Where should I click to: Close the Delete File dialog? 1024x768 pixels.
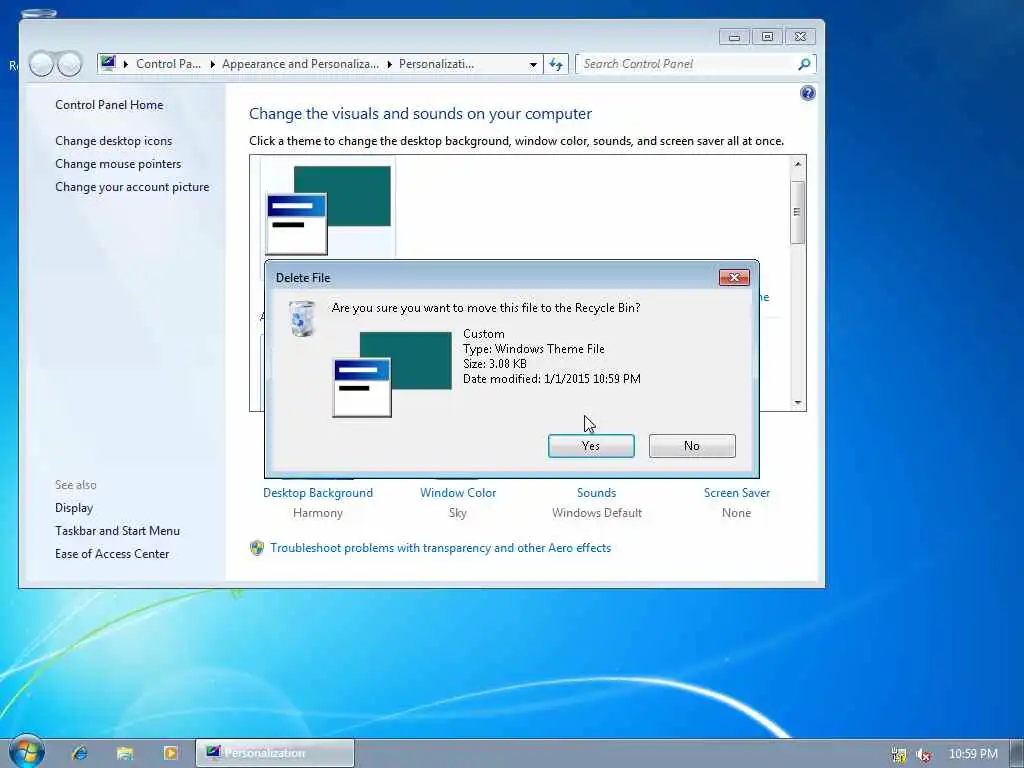pyautogui.click(x=734, y=278)
